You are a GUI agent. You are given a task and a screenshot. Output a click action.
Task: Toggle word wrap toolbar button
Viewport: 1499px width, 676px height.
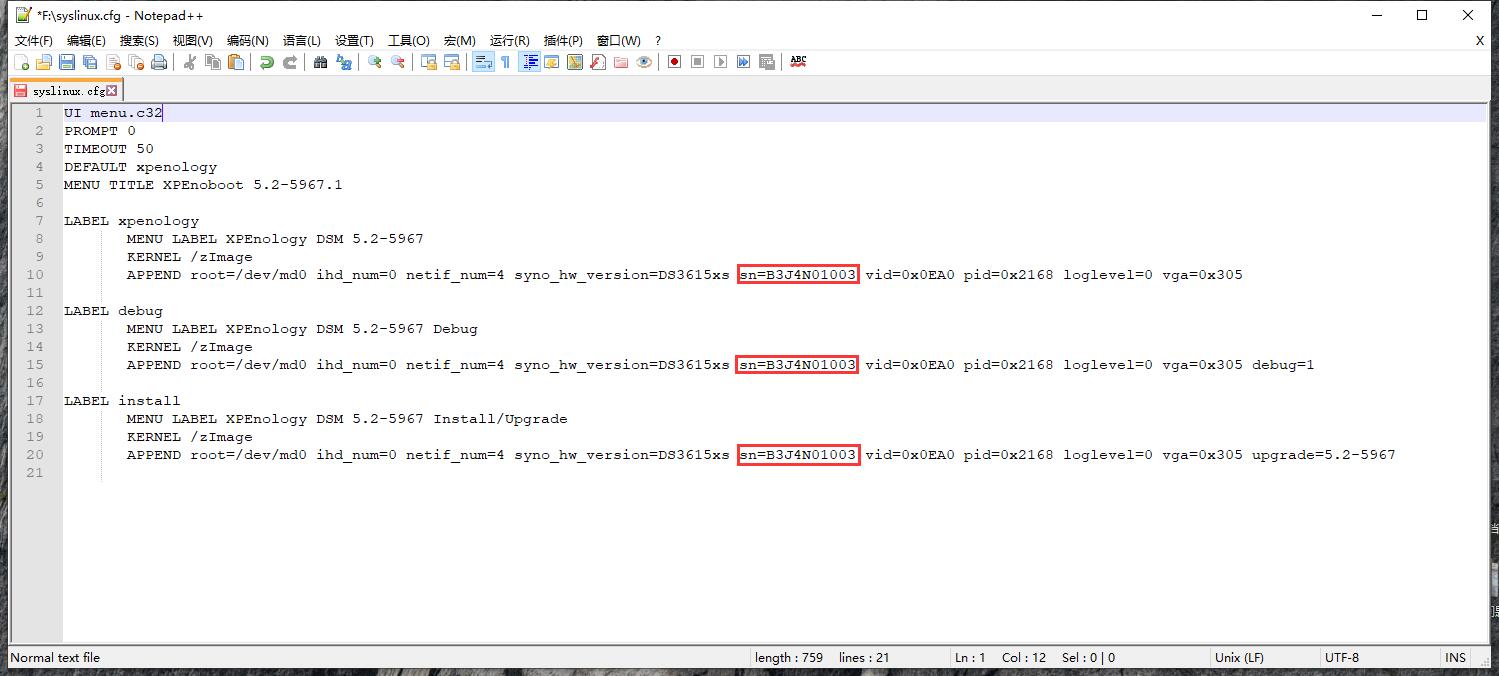tap(483, 62)
